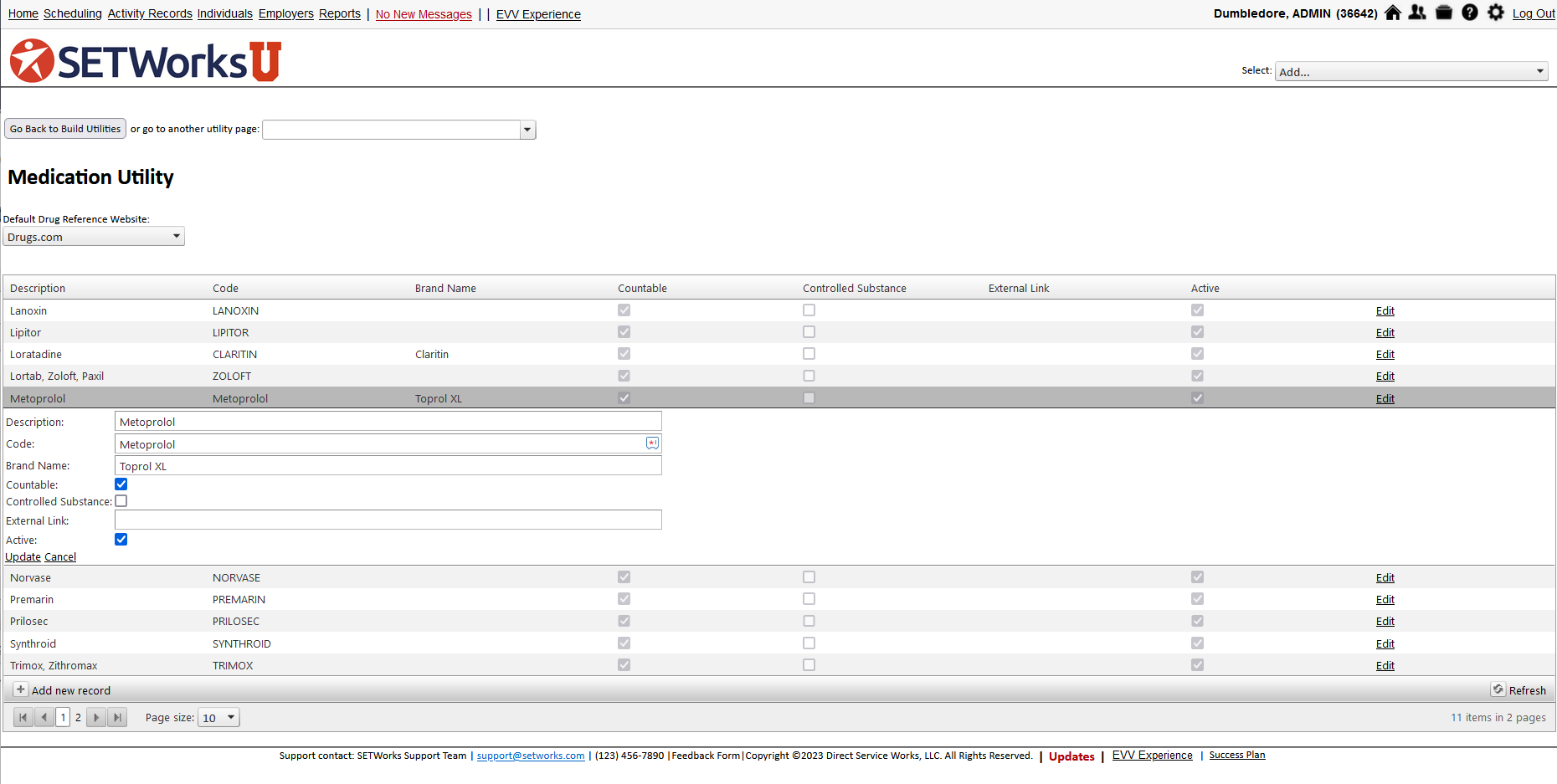The width and height of the screenshot is (1557, 784).
Task: Toggle the Active checkbox in edit form
Action: (x=121, y=540)
